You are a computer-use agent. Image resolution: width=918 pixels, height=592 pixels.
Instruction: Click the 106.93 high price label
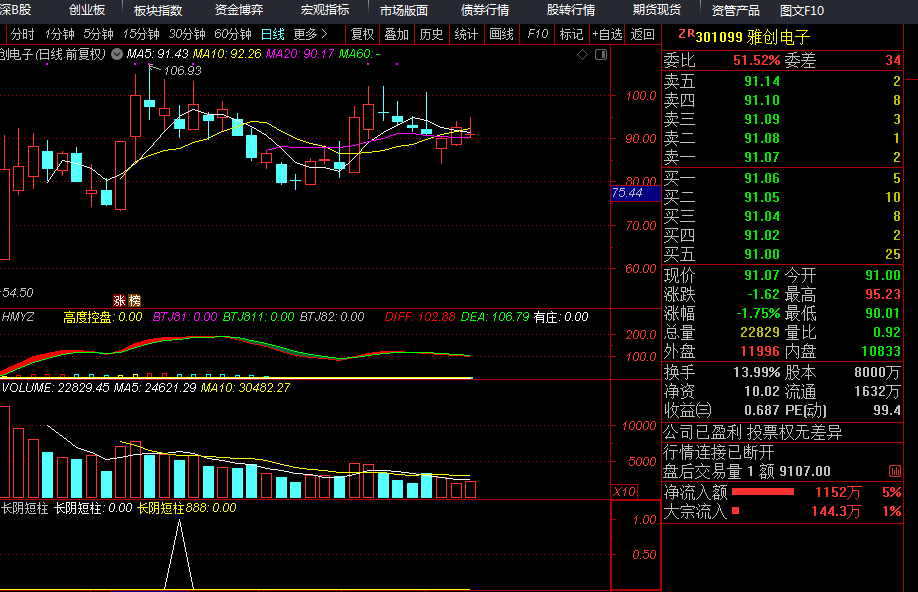(x=182, y=71)
